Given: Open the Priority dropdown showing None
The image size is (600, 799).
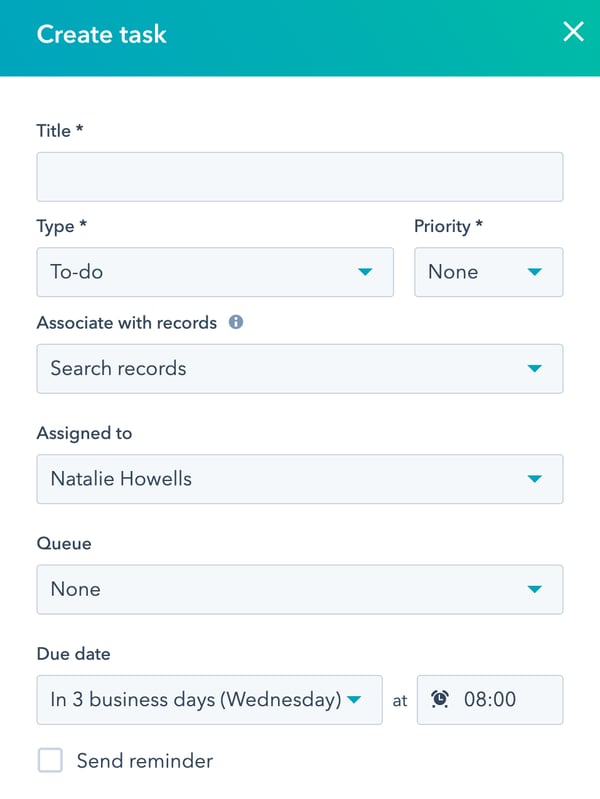Looking at the screenshot, I should pos(470,272).
